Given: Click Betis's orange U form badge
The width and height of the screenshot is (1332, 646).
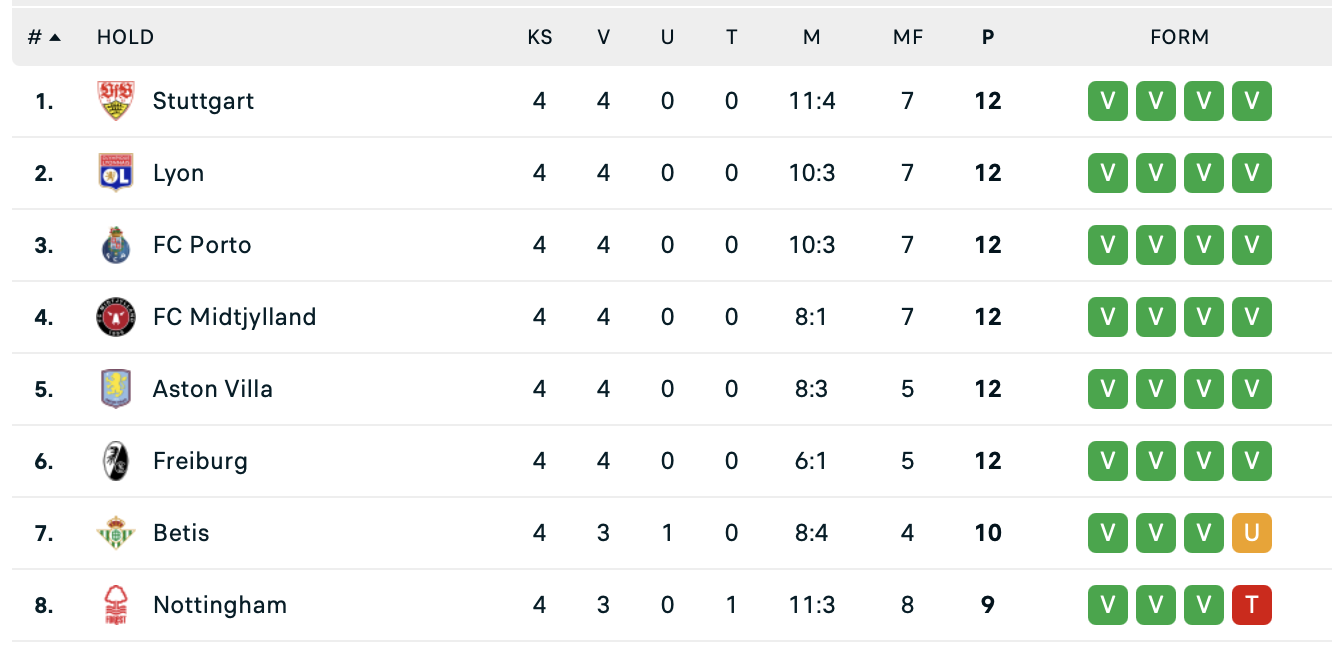Looking at the screenshot, I should (x=1251, y=533).
